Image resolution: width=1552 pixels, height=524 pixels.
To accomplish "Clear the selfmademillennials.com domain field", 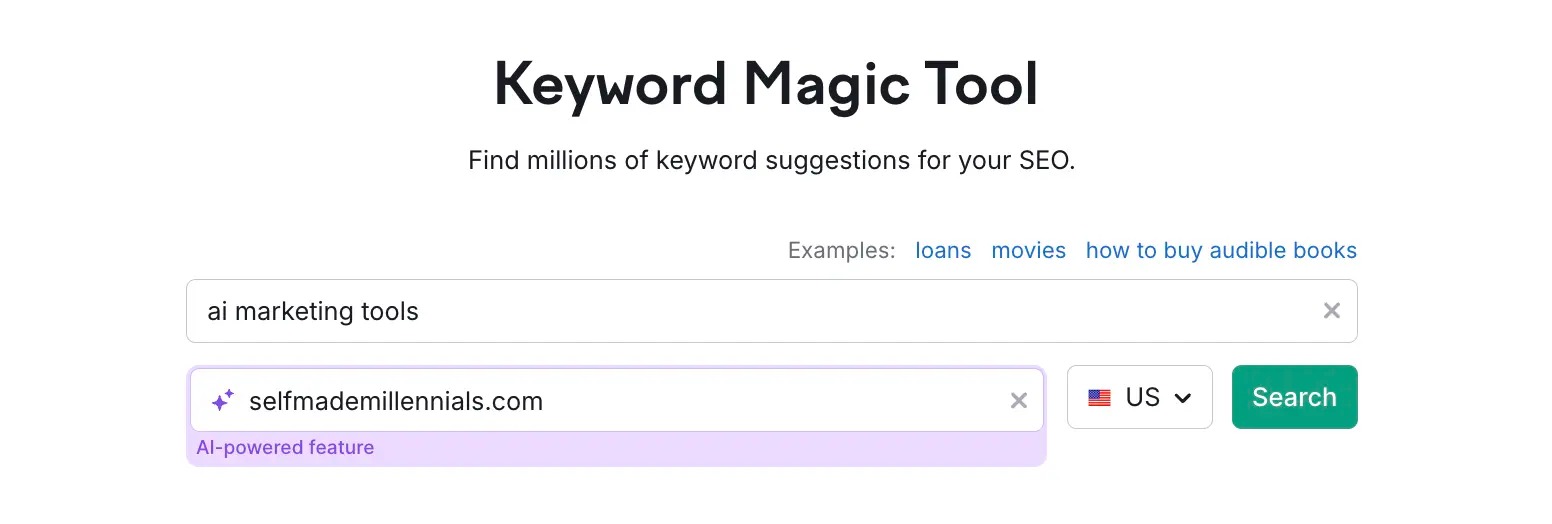I will tap(1018, 401).
